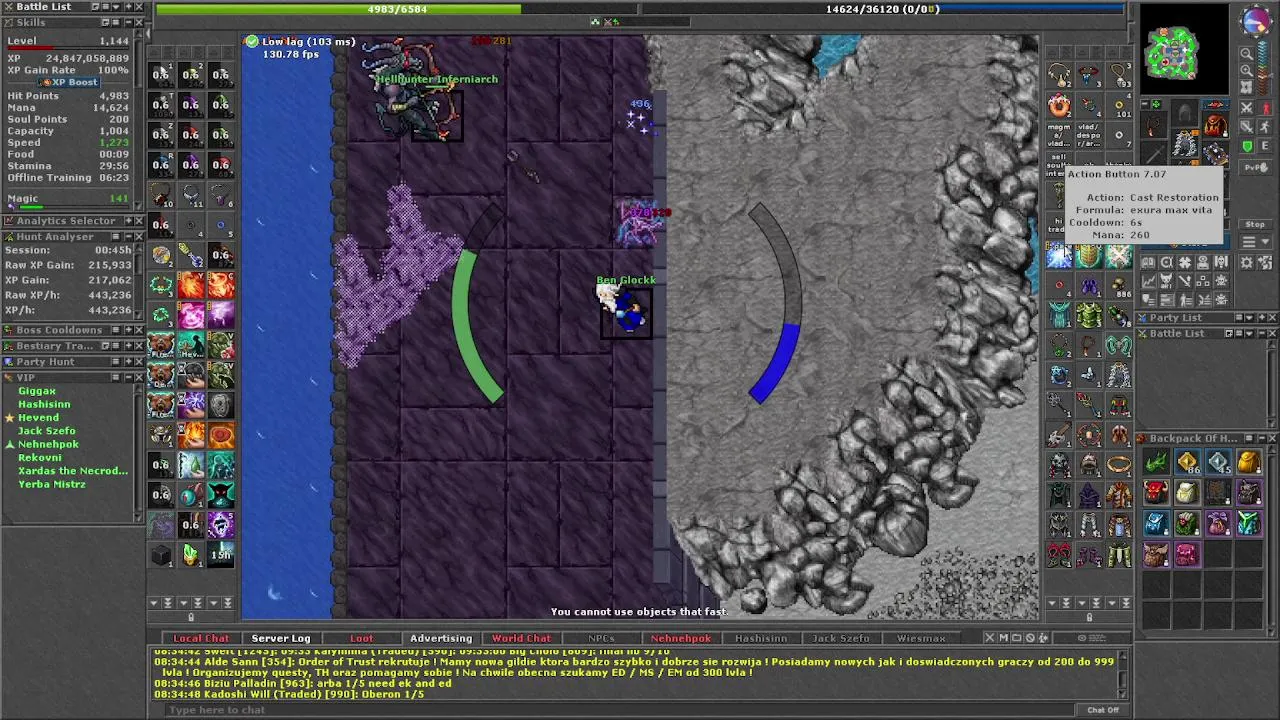Use the 15h action button in left bar
1280x720 pixels.
pyautogui.click(x=221, y=553)
